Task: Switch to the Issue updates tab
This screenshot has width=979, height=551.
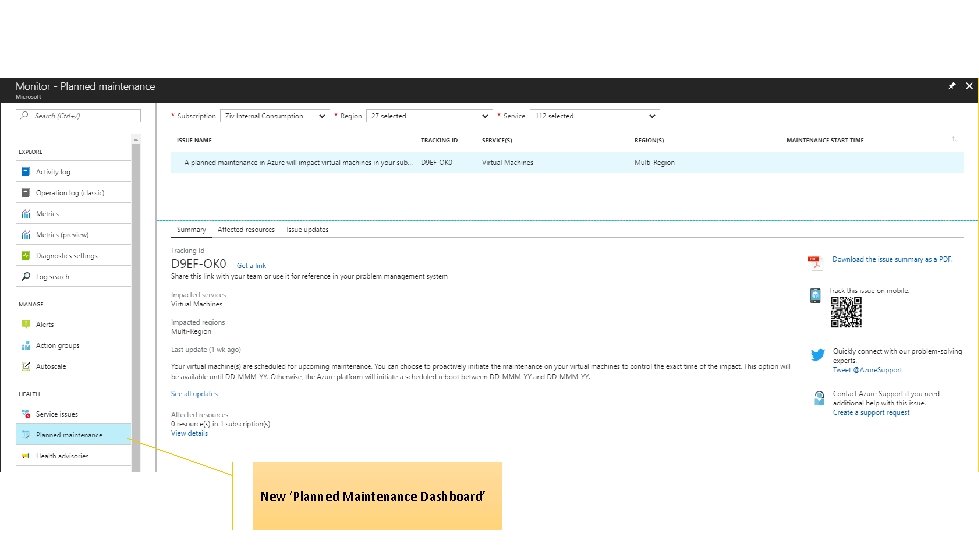Action: point(307,230)
